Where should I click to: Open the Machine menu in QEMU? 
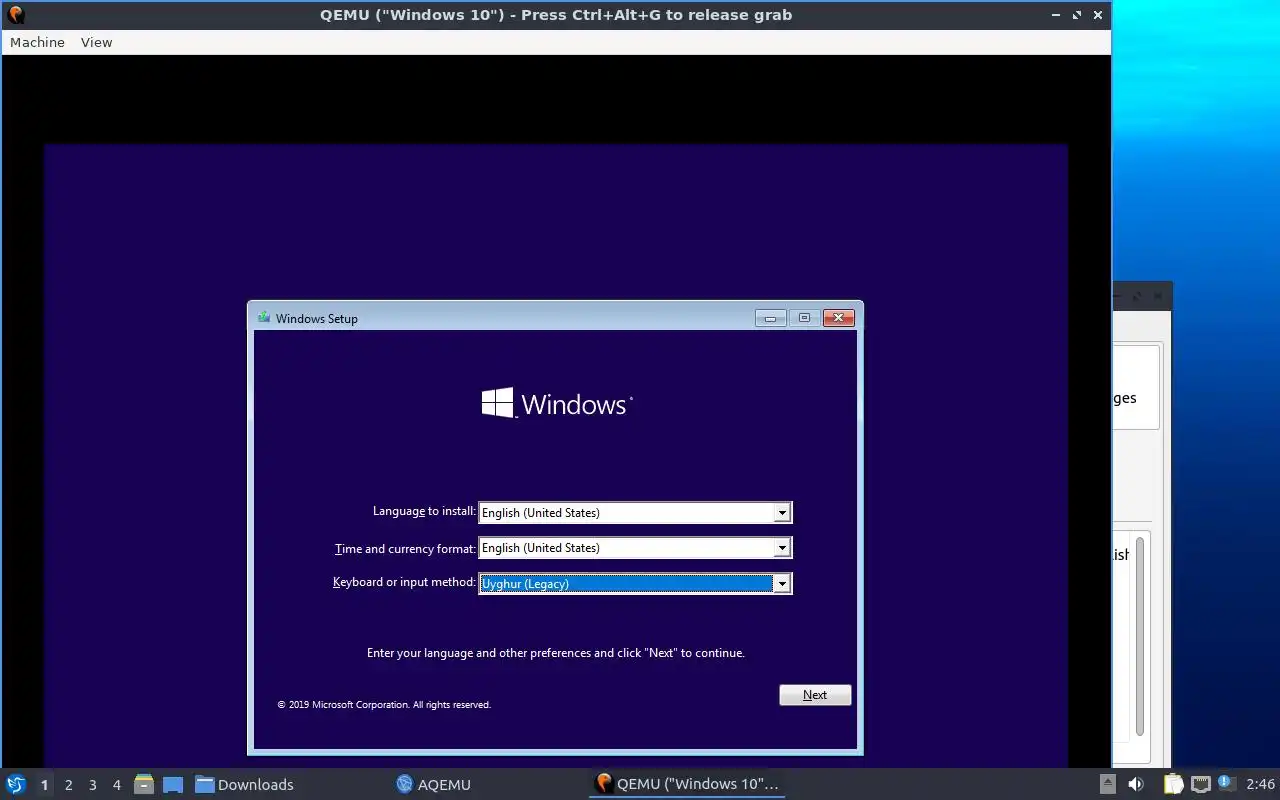[x=37, y=42]
